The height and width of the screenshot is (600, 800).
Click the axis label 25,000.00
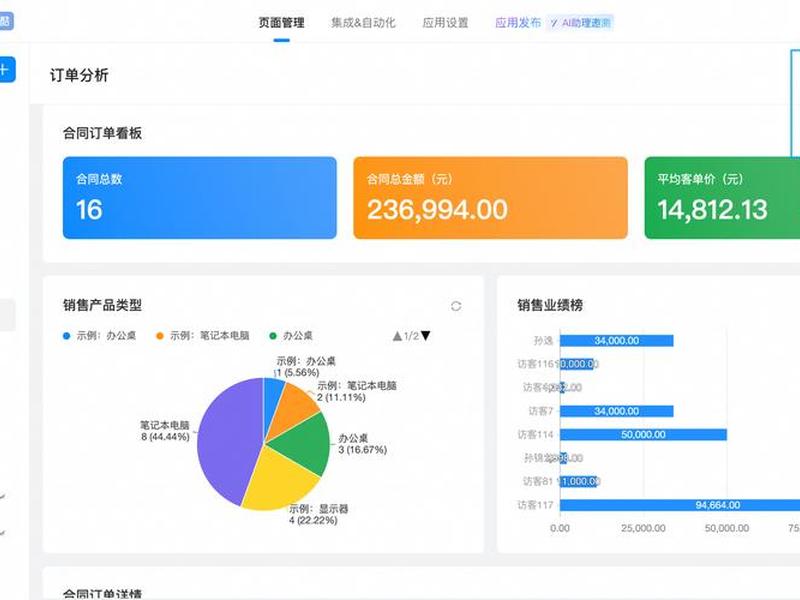(643, 528)
